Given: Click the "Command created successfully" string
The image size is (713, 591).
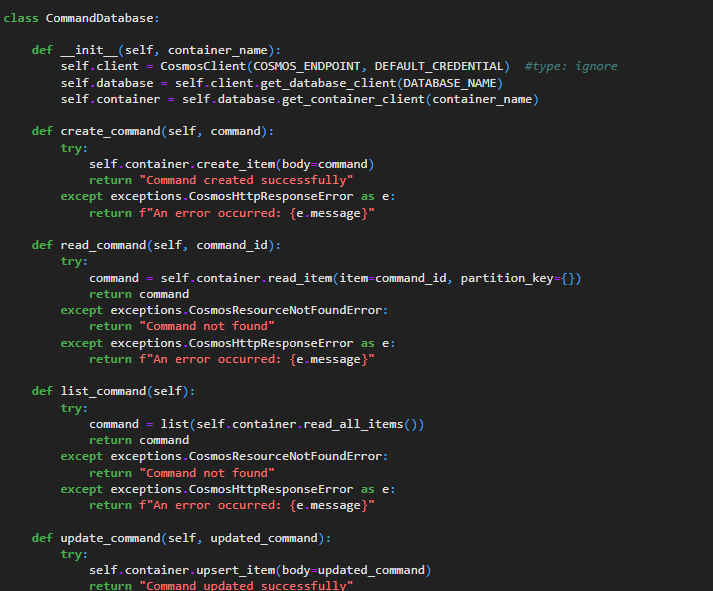Looking at the screenshot, I should (x=246, y=180).
